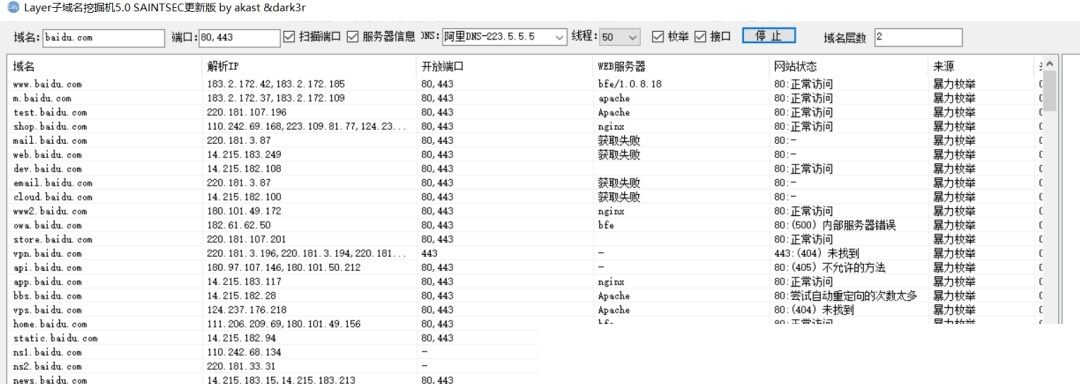Click IP cell 220.181.107.196
The width and height of the screenshot is (1080, 384).
click(x=247, y=112)
